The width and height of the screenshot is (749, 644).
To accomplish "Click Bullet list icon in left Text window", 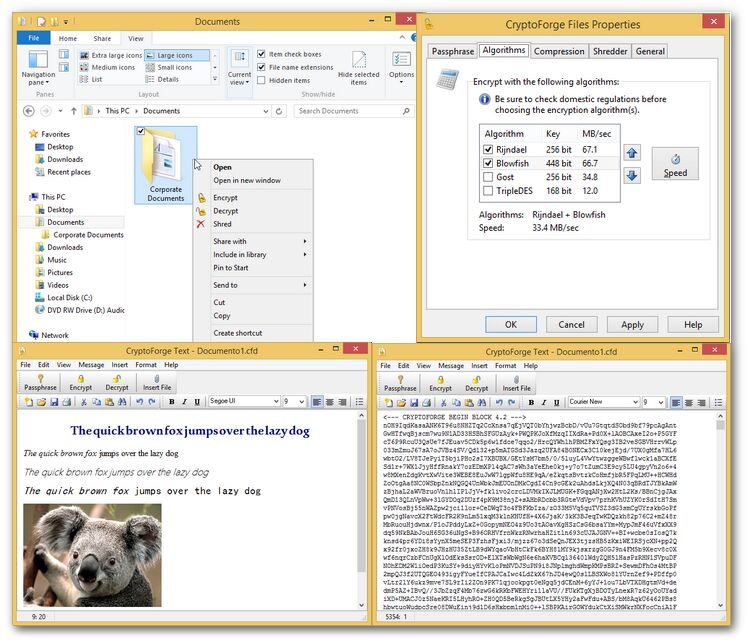I will point(359,402).
